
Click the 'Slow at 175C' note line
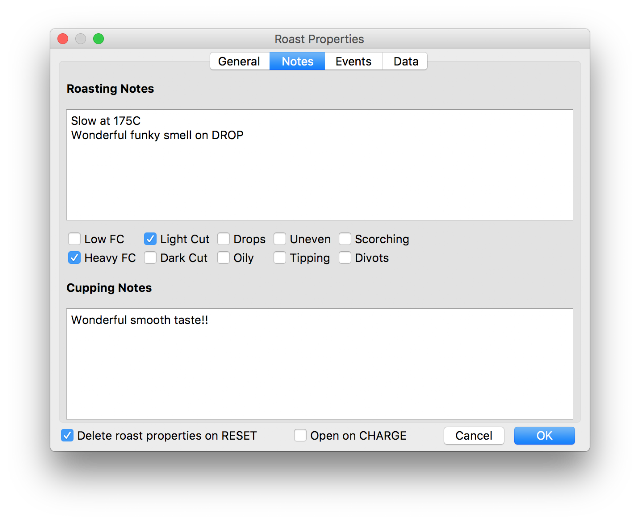(x=106, y=121)
